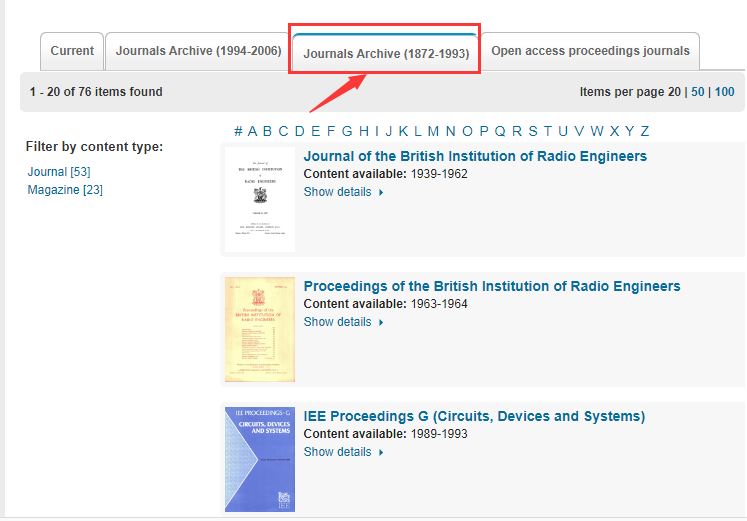Click 'Content available: 1939-1962' text
The width and height of the screenshot is (747, 521).
(385, 174)
